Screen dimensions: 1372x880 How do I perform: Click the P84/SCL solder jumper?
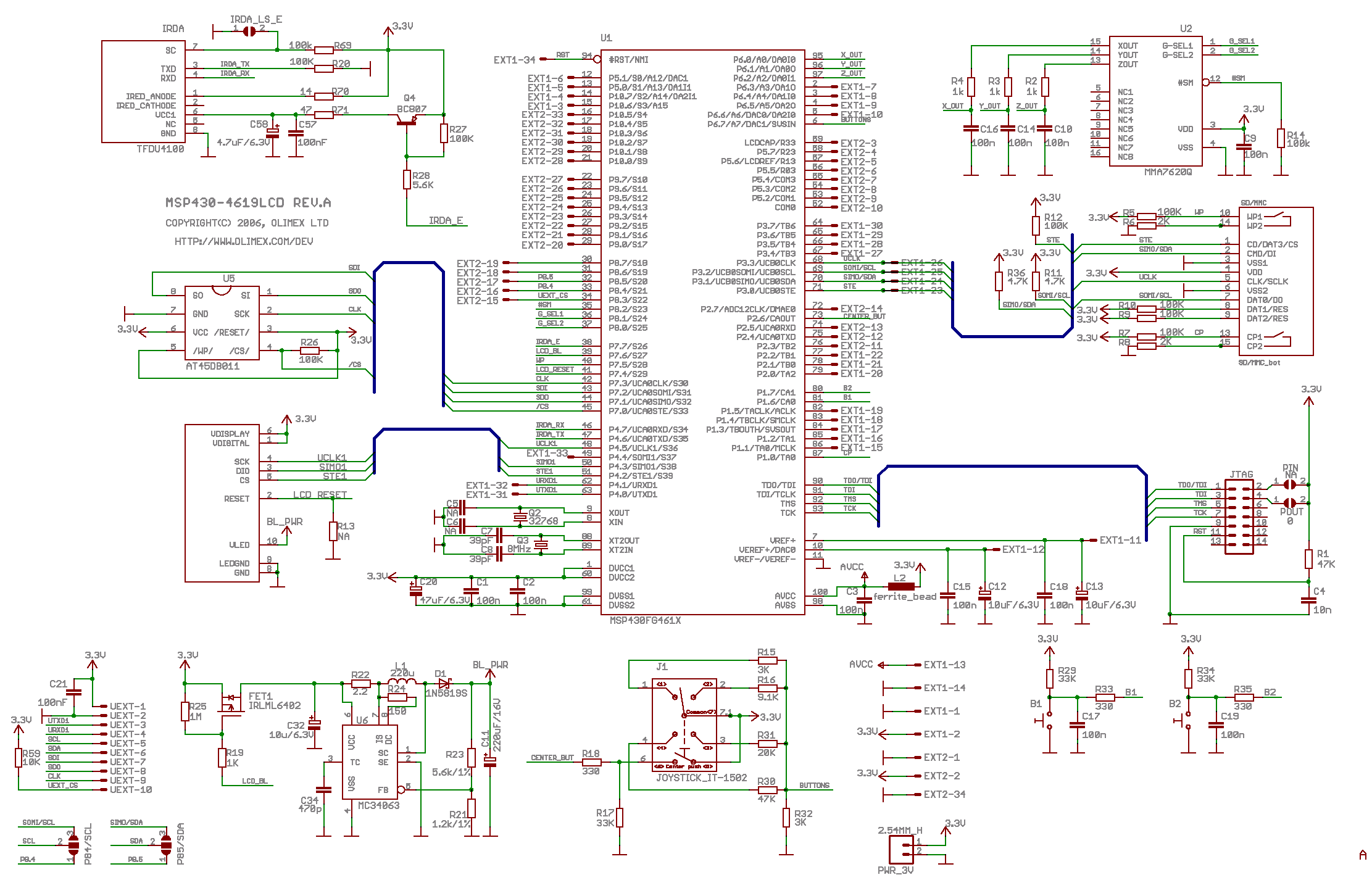click(x=73, y=845)
